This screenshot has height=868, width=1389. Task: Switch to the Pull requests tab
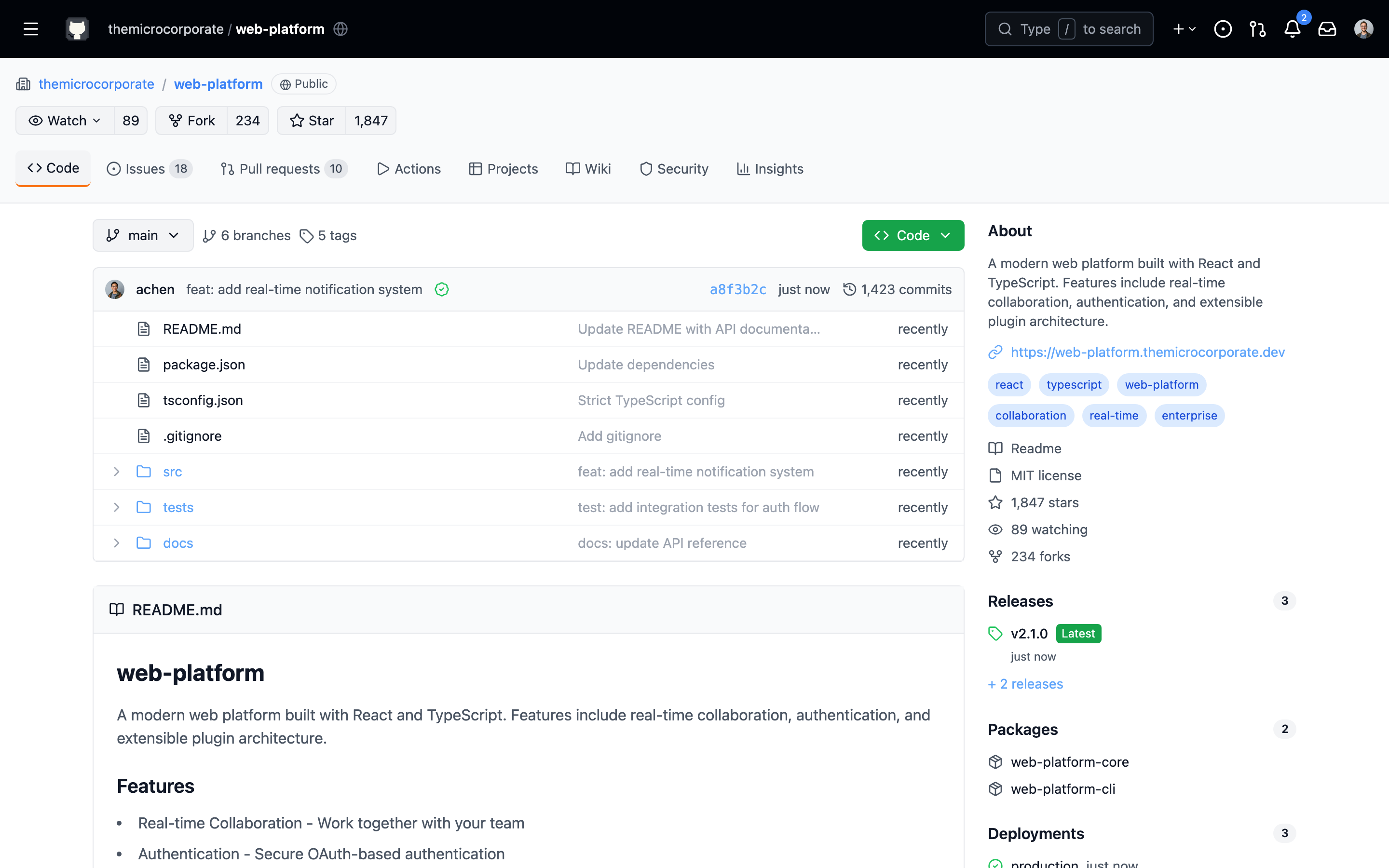click(284, 169)
